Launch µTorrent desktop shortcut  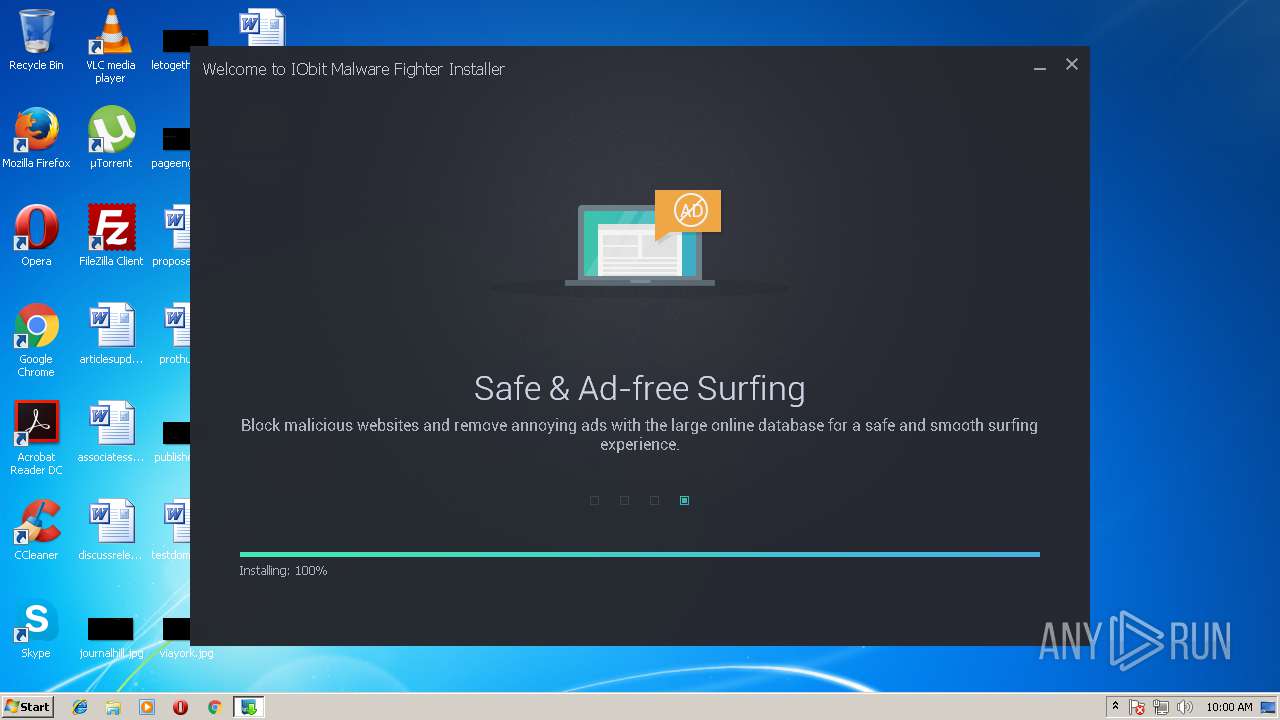point(110,137)
